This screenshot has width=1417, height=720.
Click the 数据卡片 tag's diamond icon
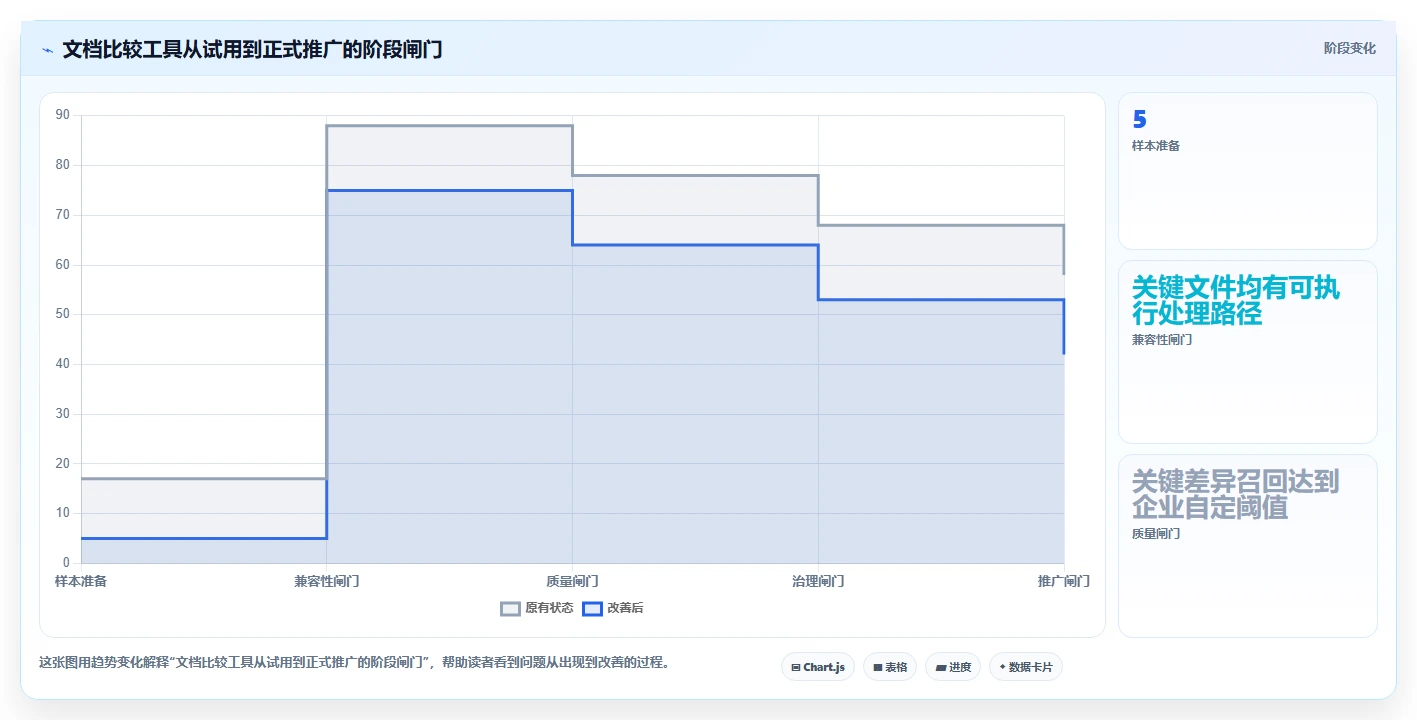point(1002,667)
